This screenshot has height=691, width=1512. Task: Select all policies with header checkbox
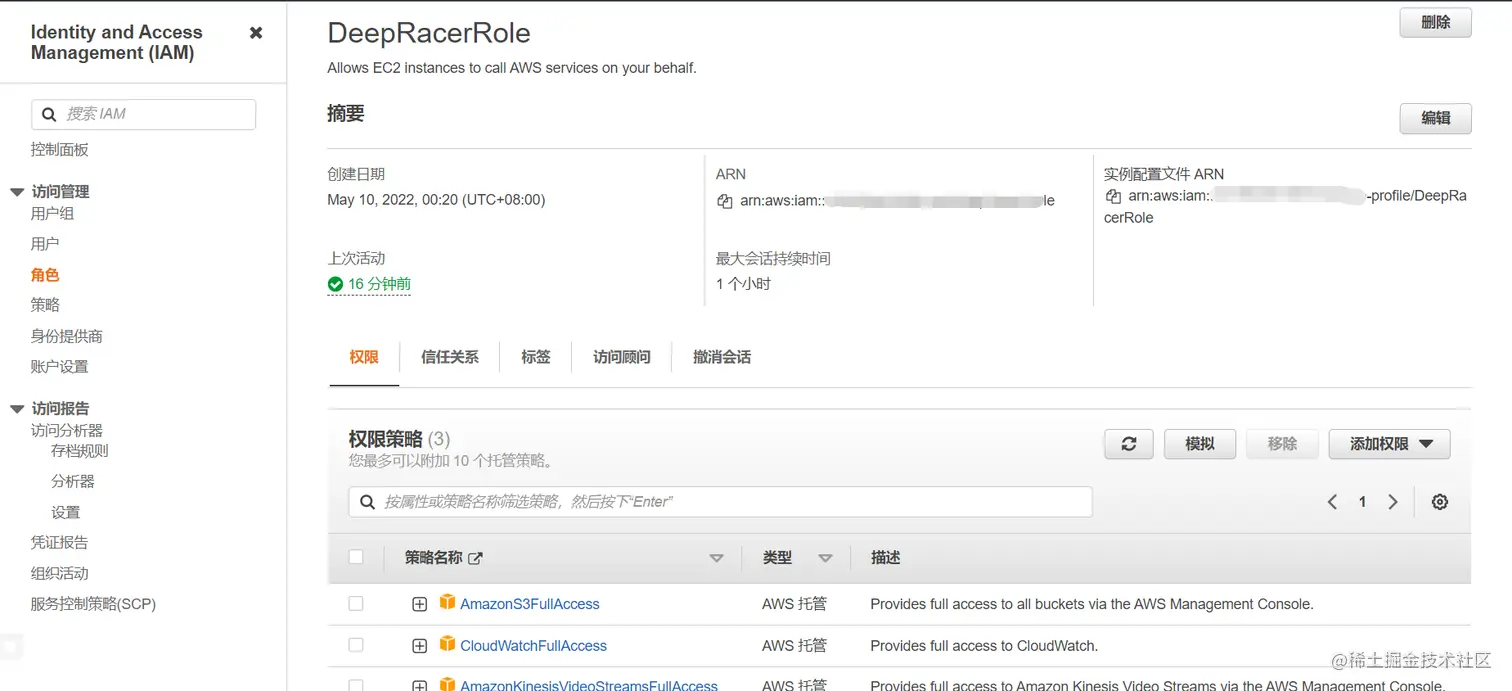coord(356,557)
